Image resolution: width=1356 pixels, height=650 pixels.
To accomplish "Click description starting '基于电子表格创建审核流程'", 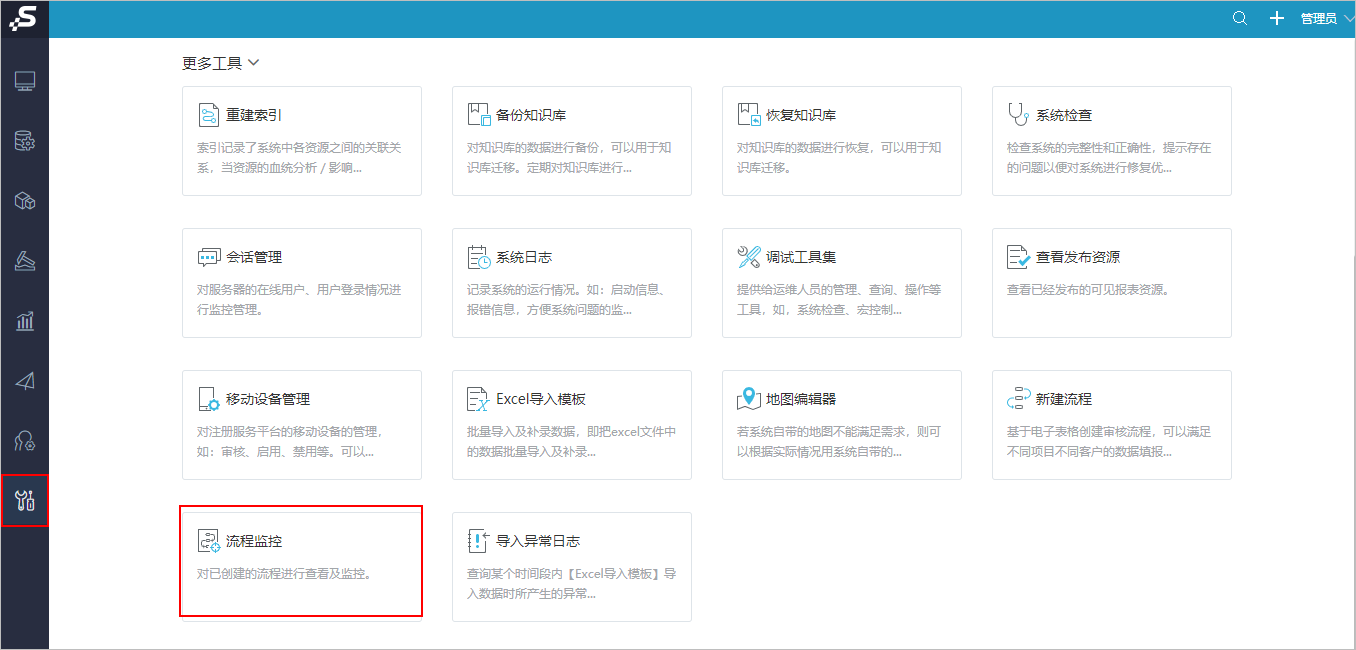I will (x=1109, y=442).
